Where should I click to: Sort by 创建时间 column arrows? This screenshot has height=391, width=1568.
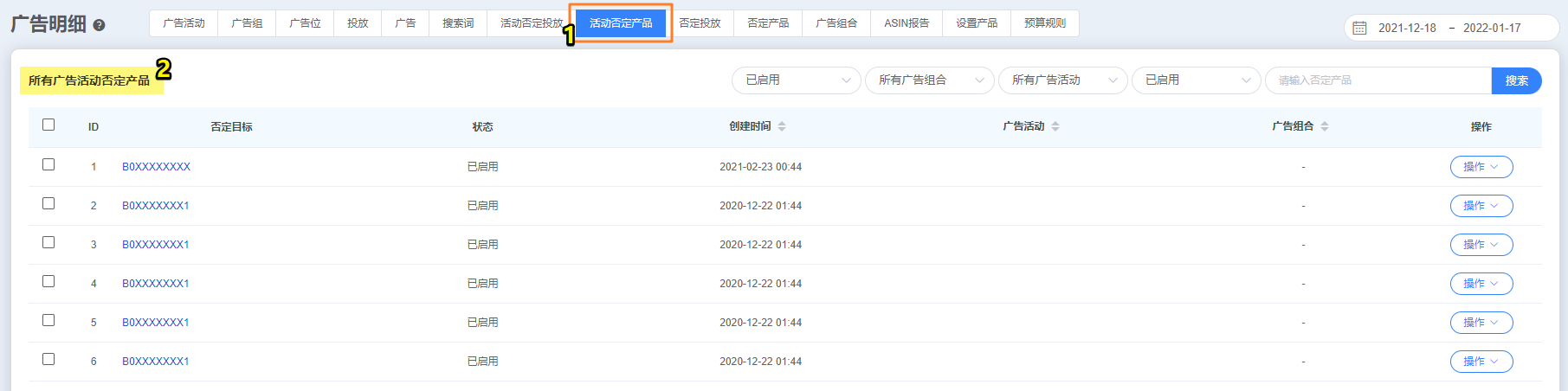click(782, 126)
